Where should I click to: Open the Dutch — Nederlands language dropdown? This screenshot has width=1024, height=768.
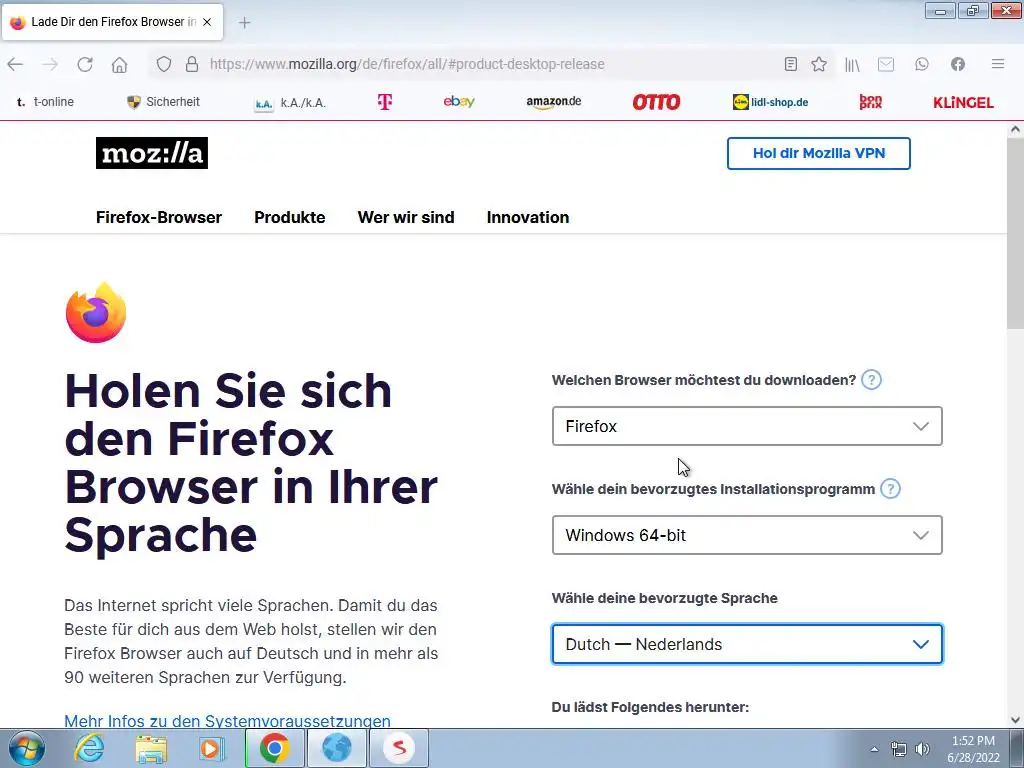747,644
